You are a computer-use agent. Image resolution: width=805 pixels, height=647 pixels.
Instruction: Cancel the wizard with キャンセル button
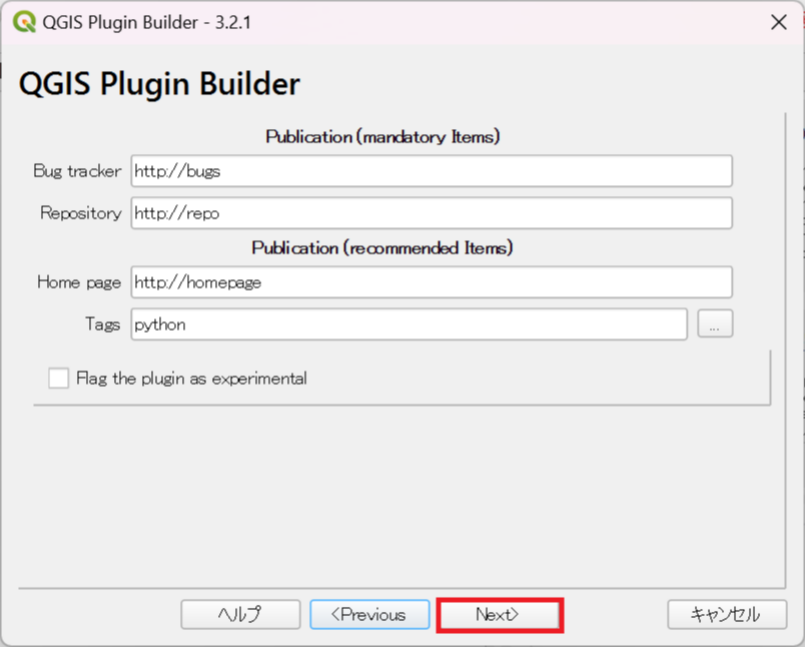point(727,615)
